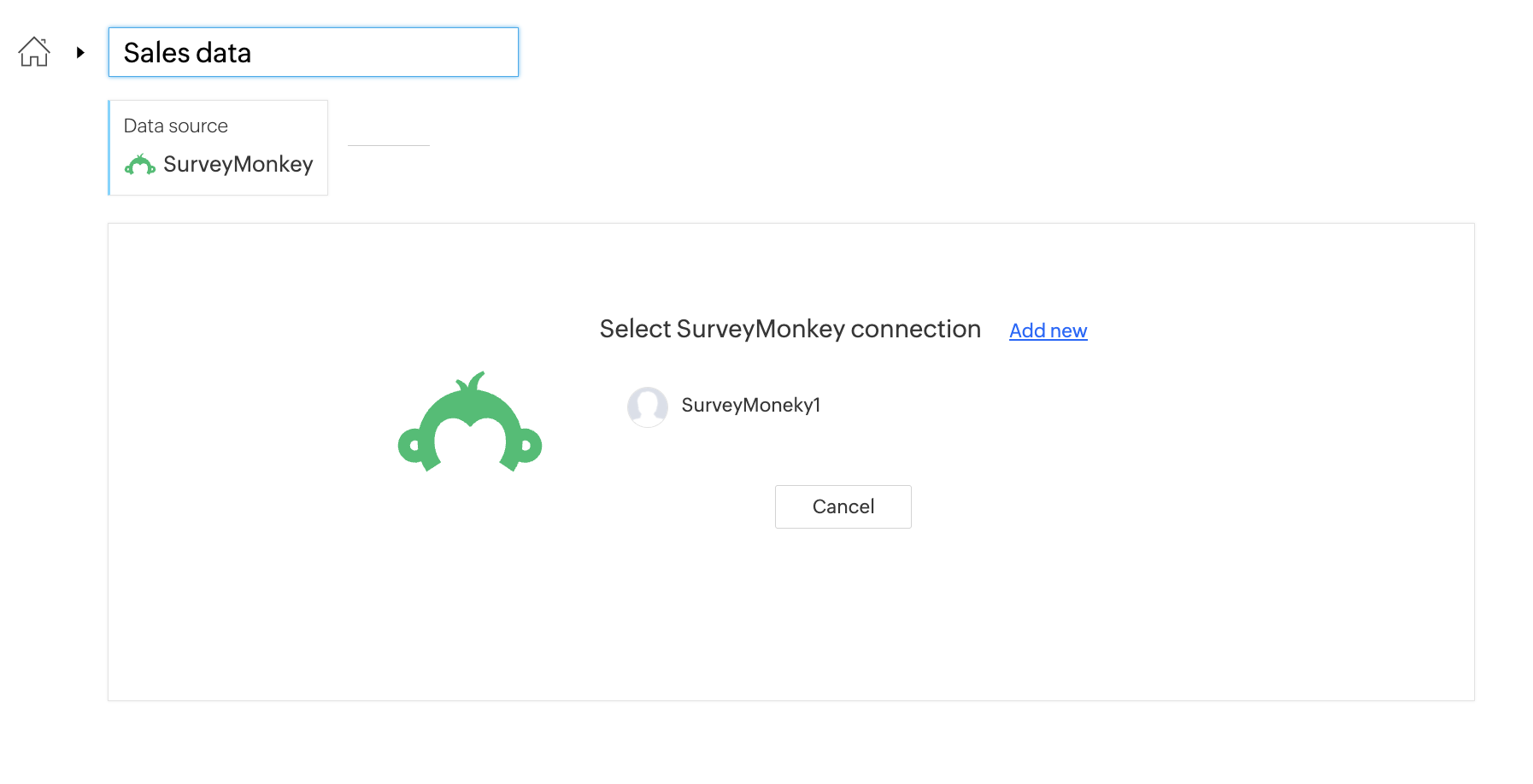This screenshot has width=1533, height=784.
Task: Open the Add new connection link
Action: click(x=1048, y=331)
